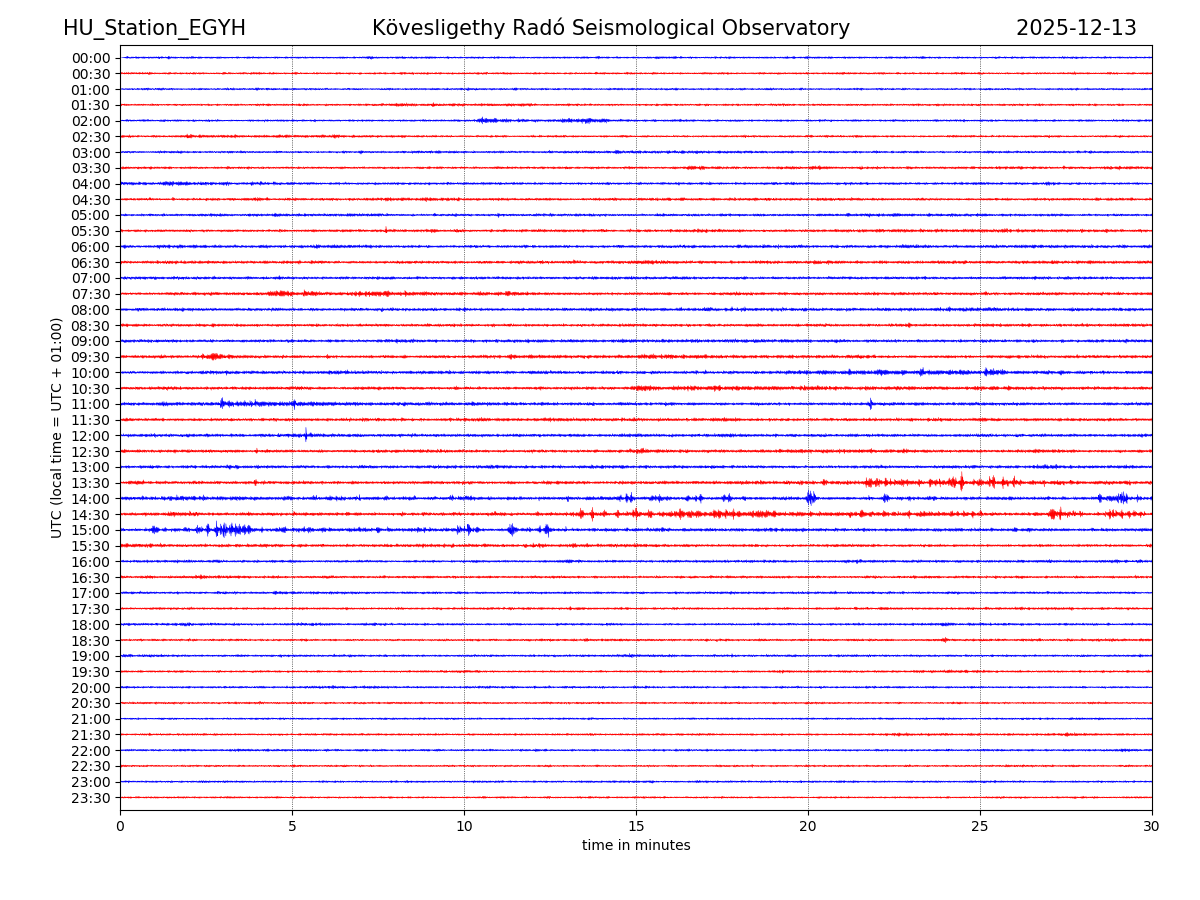The image size is (1200, 900).
Task: Click the 'time in minutes' axis label
Action: 636,846
